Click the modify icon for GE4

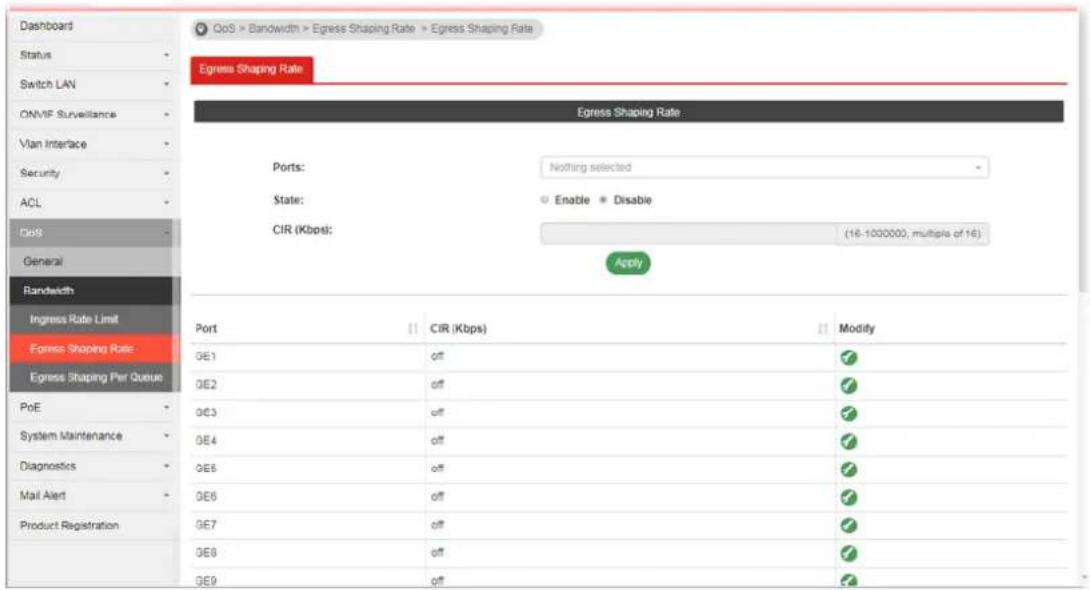(x=848, y=441)
